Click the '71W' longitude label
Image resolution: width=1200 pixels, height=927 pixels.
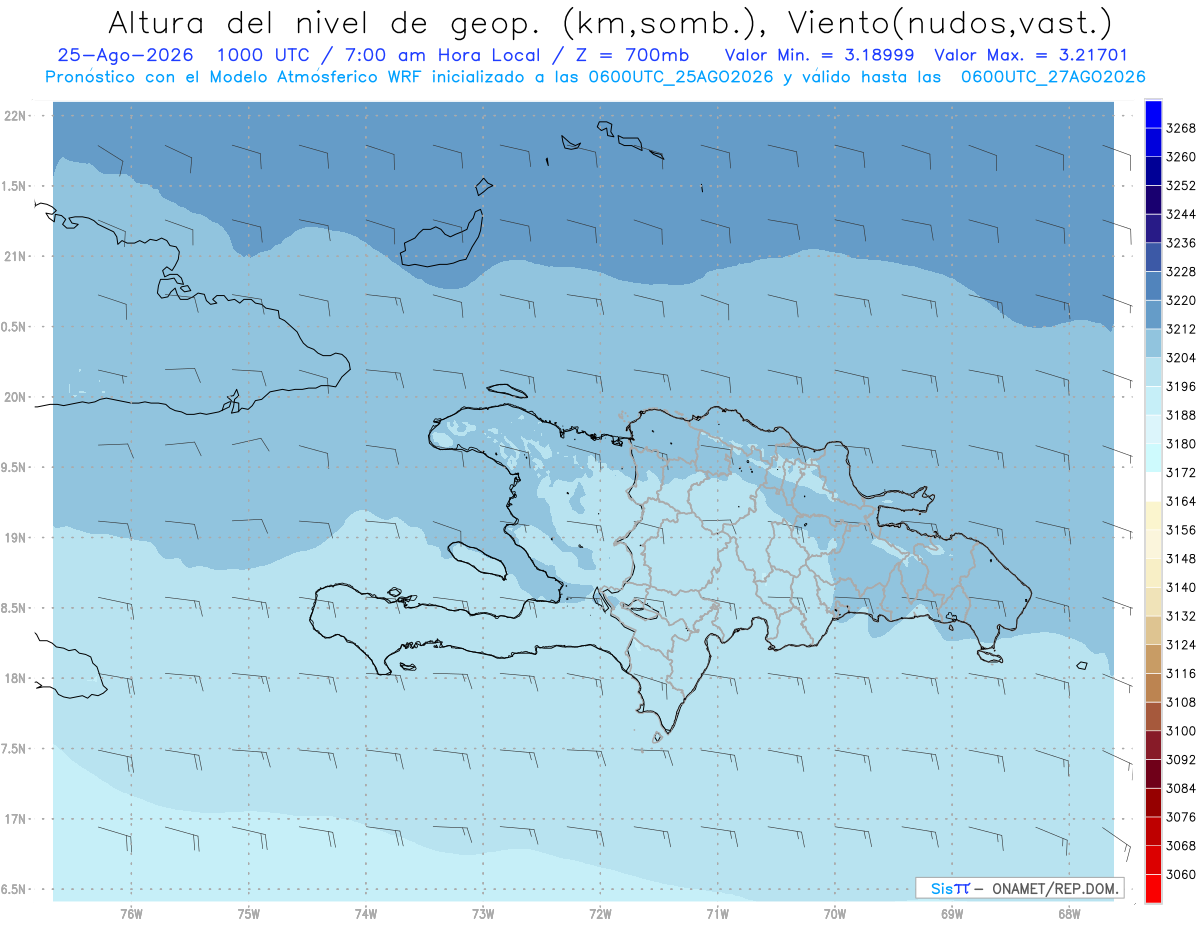717,914
